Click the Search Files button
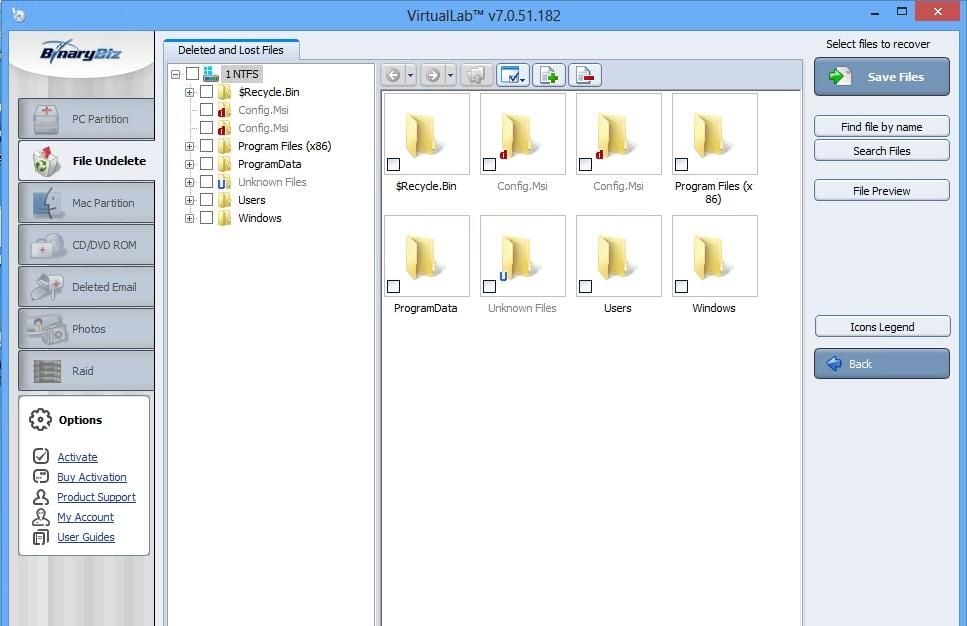The width and height of the screenshot is (967, 626). coord(881,150)
